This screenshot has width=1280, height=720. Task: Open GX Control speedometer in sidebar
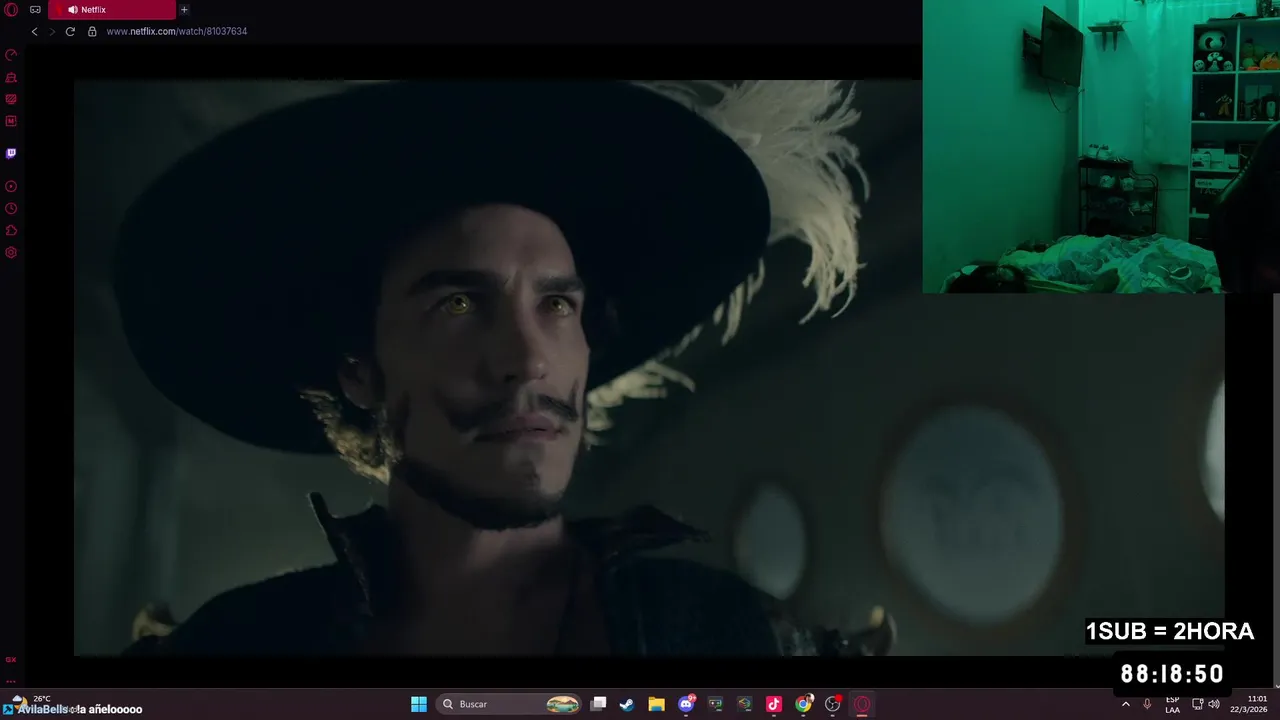(11, 55)
